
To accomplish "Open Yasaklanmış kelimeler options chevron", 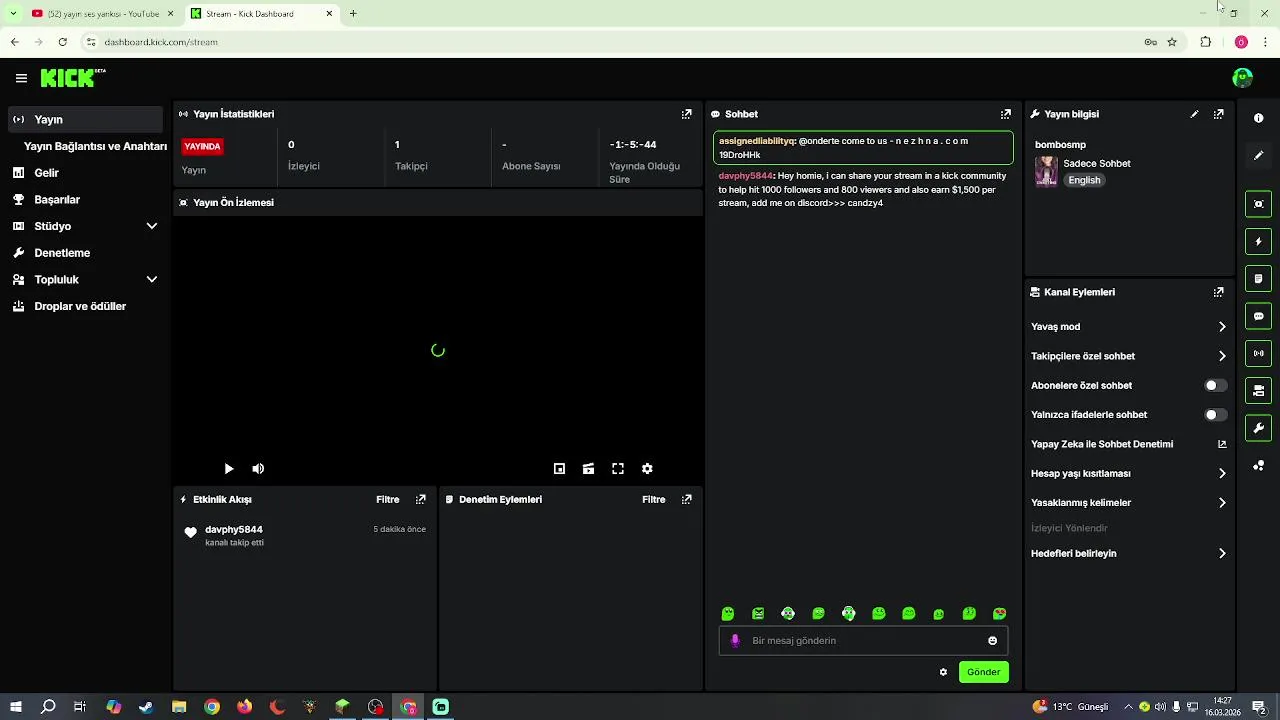I will 1222,503.
